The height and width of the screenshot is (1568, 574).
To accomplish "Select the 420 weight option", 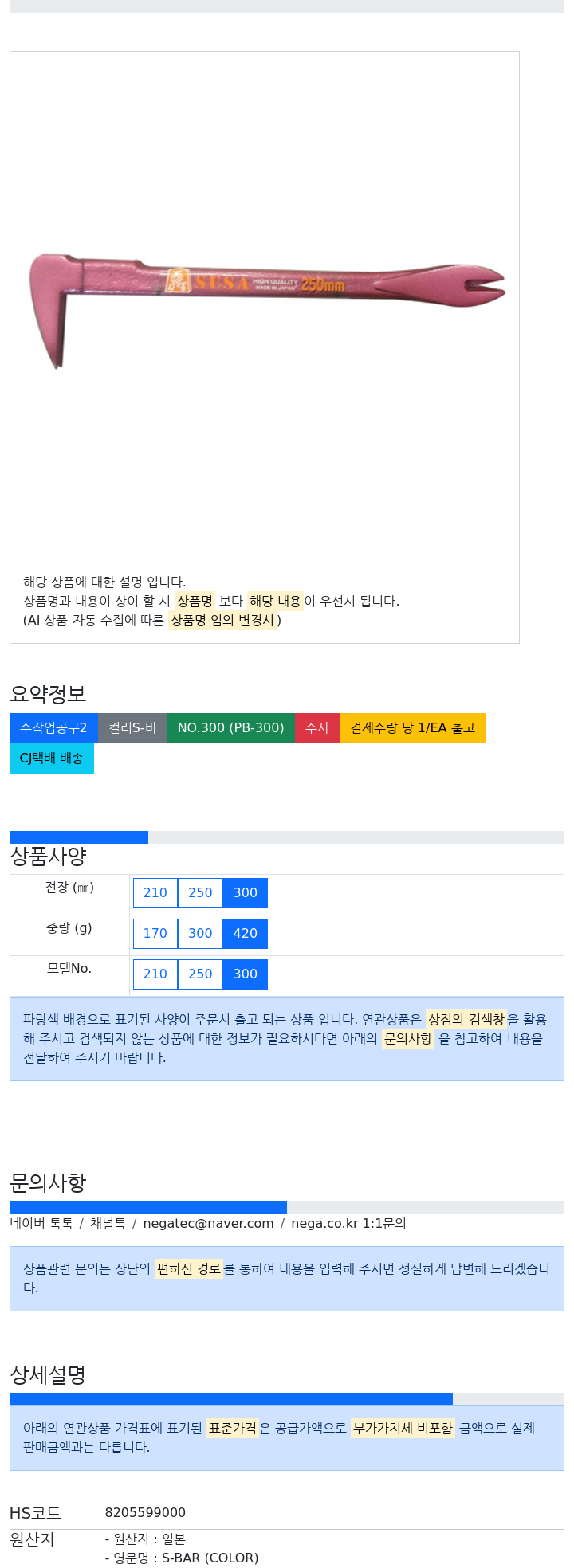I will tap(246, 934).
